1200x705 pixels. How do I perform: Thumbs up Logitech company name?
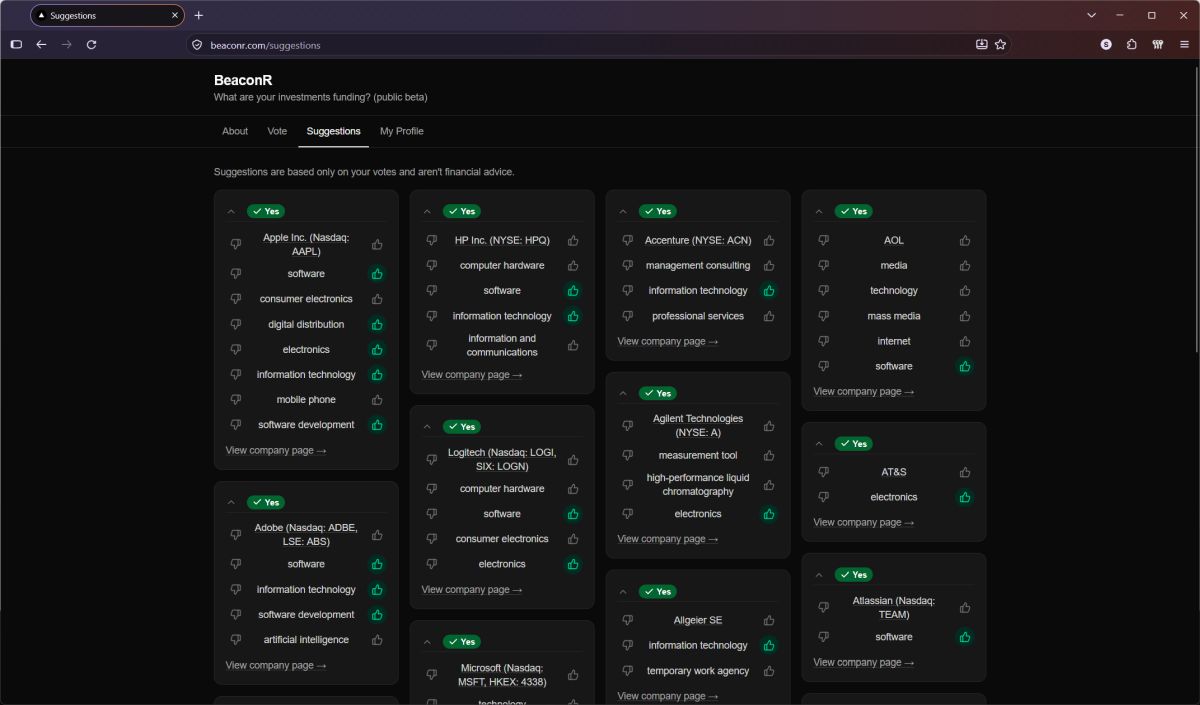click(573, 460)
